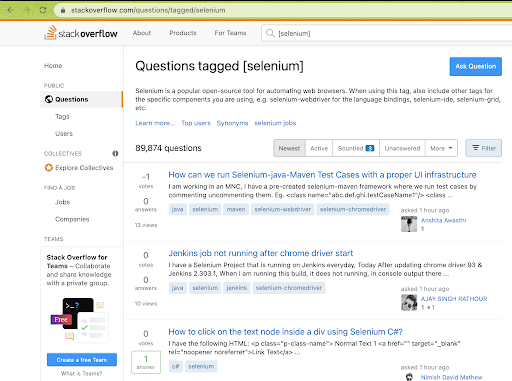
Task: Click selenium-chromedriver tag on Jenkins question
Action: pos(289,288)
